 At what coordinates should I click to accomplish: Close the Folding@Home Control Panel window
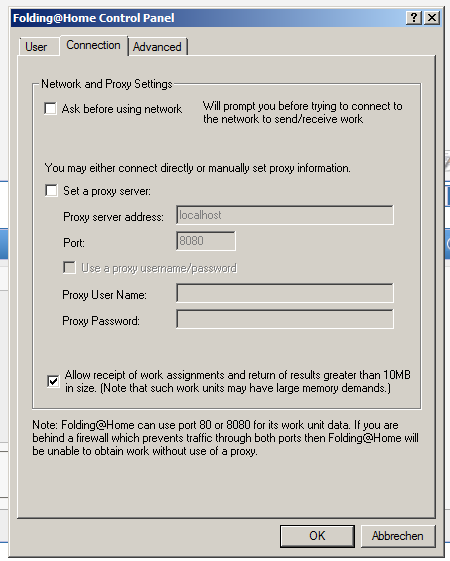coord(432,18)
